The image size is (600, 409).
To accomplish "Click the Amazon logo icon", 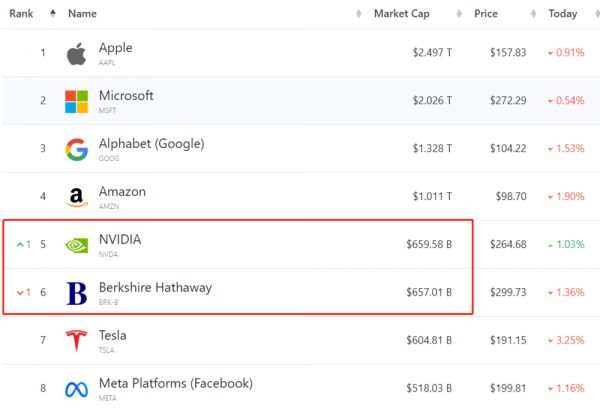I will 76,197.
